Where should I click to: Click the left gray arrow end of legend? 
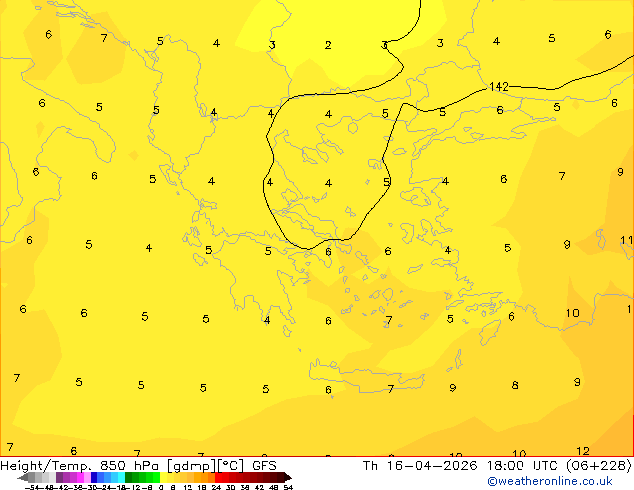pyautogui.click(x=23, y=478)
